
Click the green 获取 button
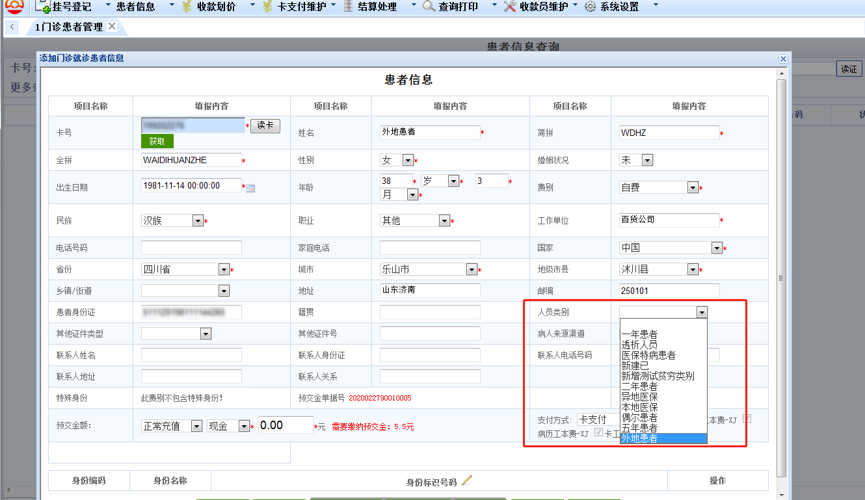pos(157,141)
